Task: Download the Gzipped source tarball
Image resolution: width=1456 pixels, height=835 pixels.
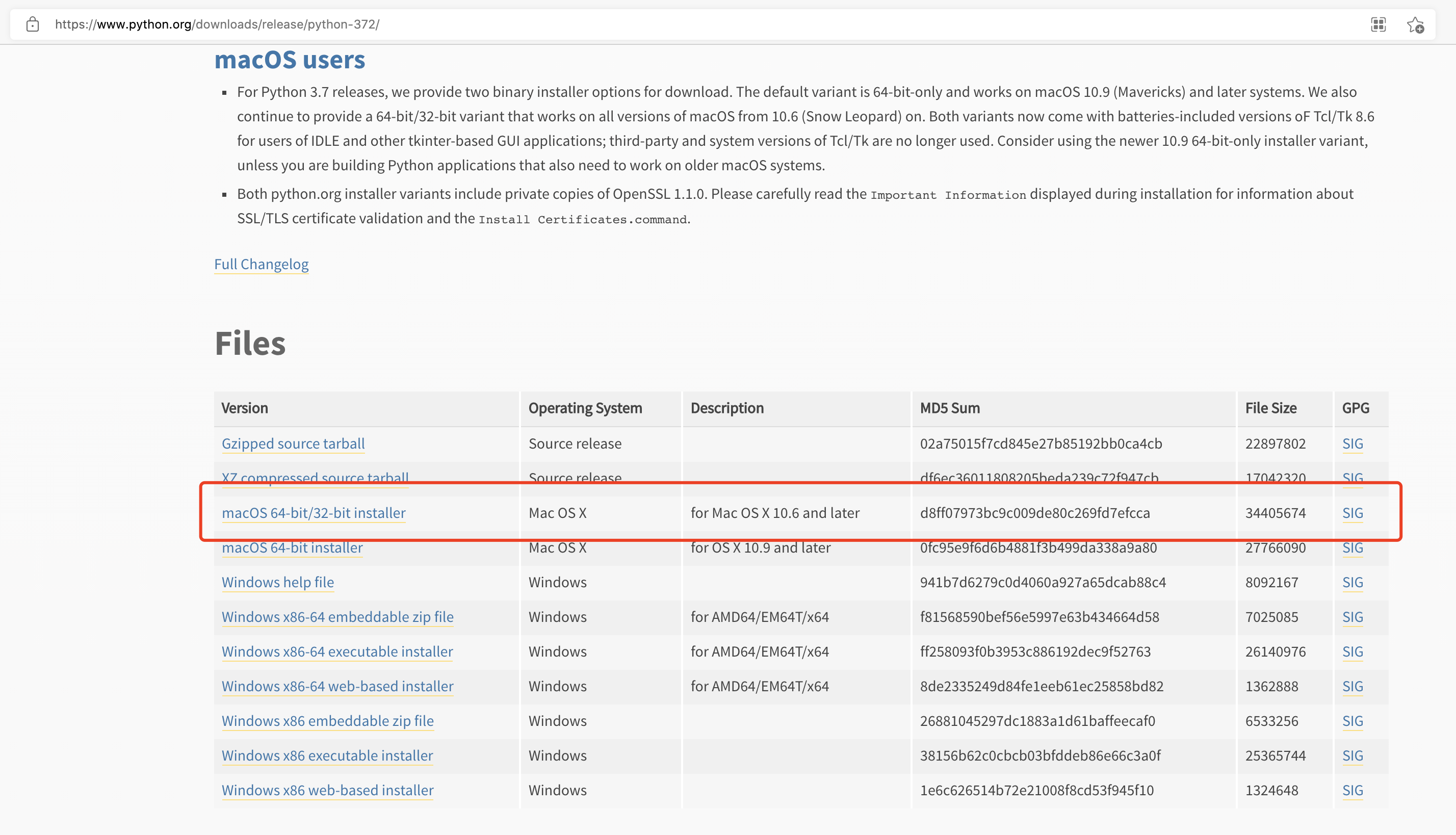Action: click(x=293, y=443)
